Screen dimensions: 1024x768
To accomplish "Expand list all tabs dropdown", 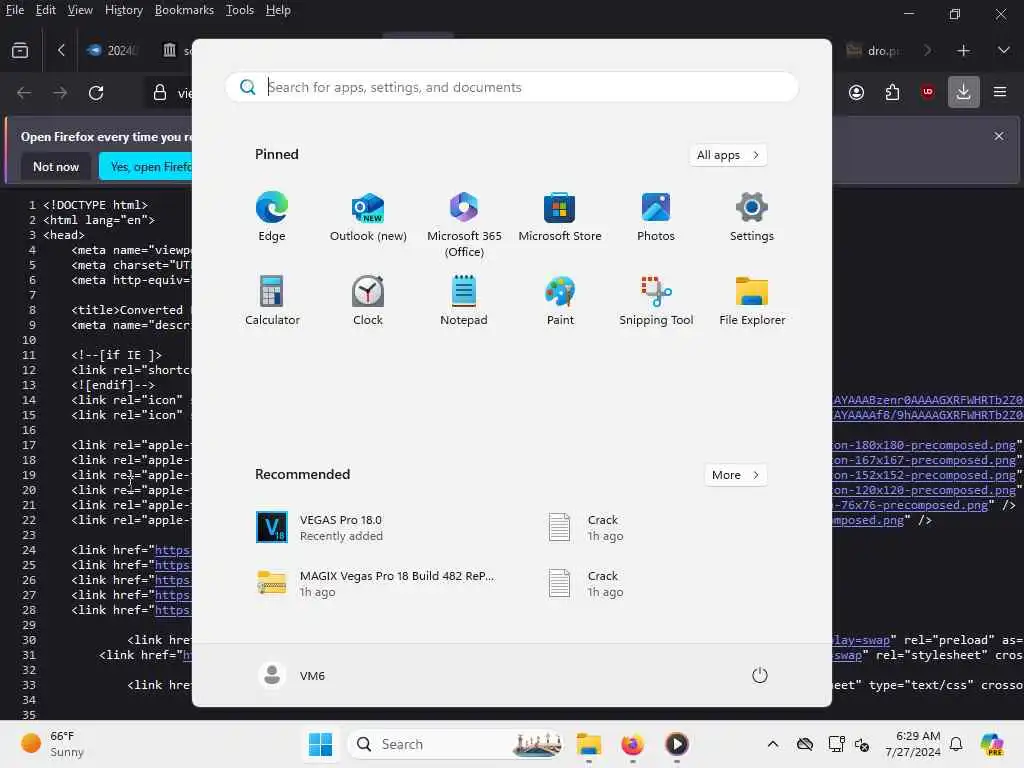I will click(1004, 50).
